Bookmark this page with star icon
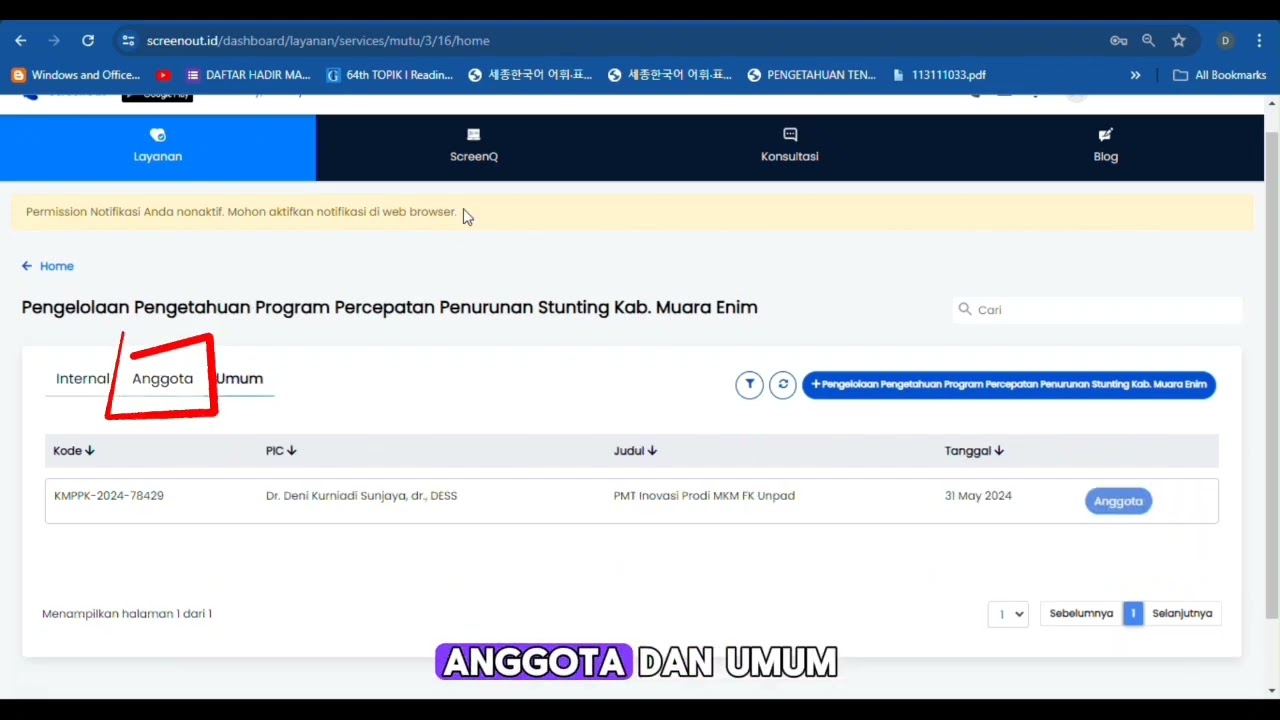This screenshot has width=1280, height=720. tap(1179, 41)
